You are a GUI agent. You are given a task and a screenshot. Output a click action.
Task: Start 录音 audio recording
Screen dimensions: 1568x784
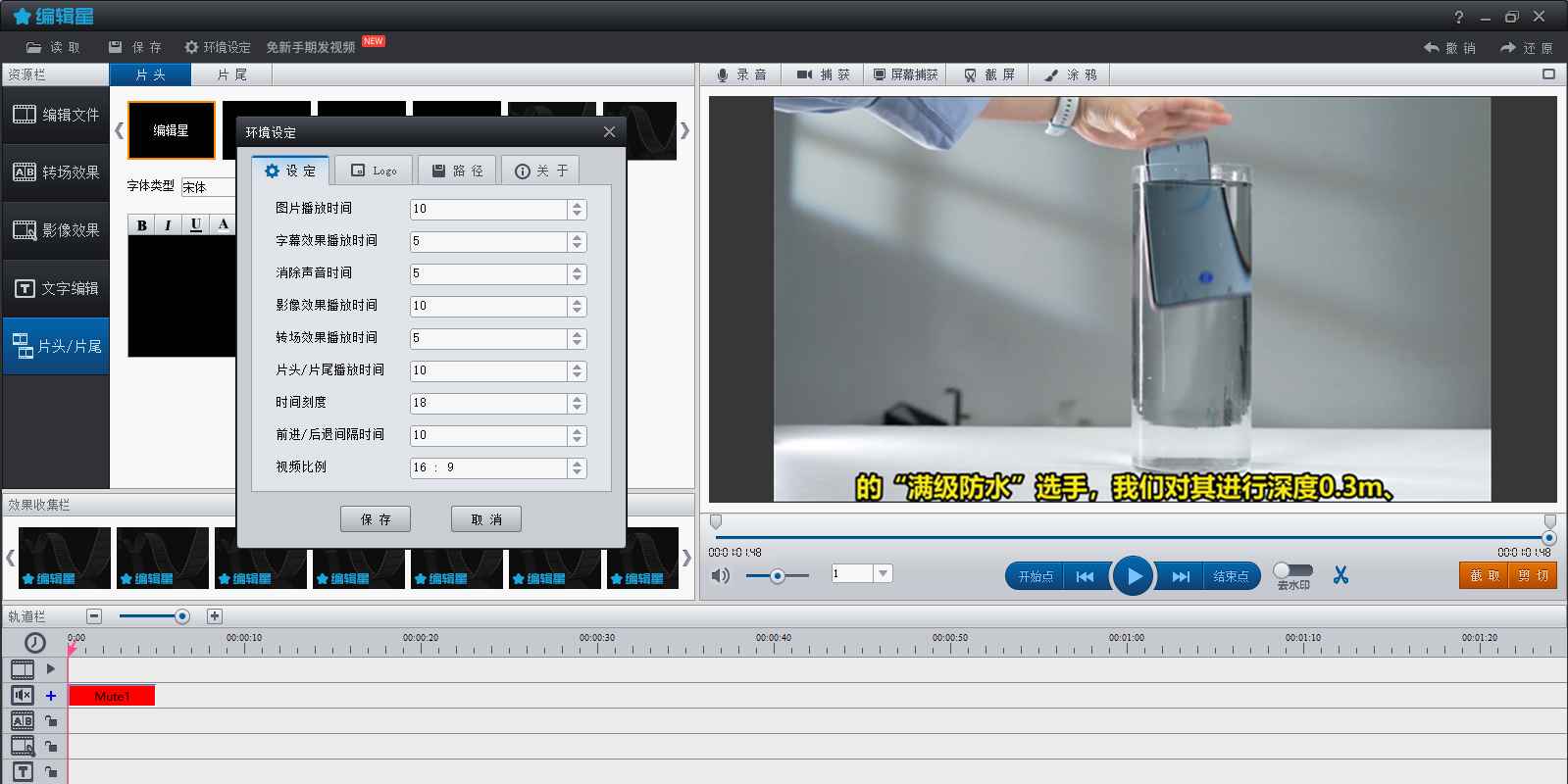740,74
